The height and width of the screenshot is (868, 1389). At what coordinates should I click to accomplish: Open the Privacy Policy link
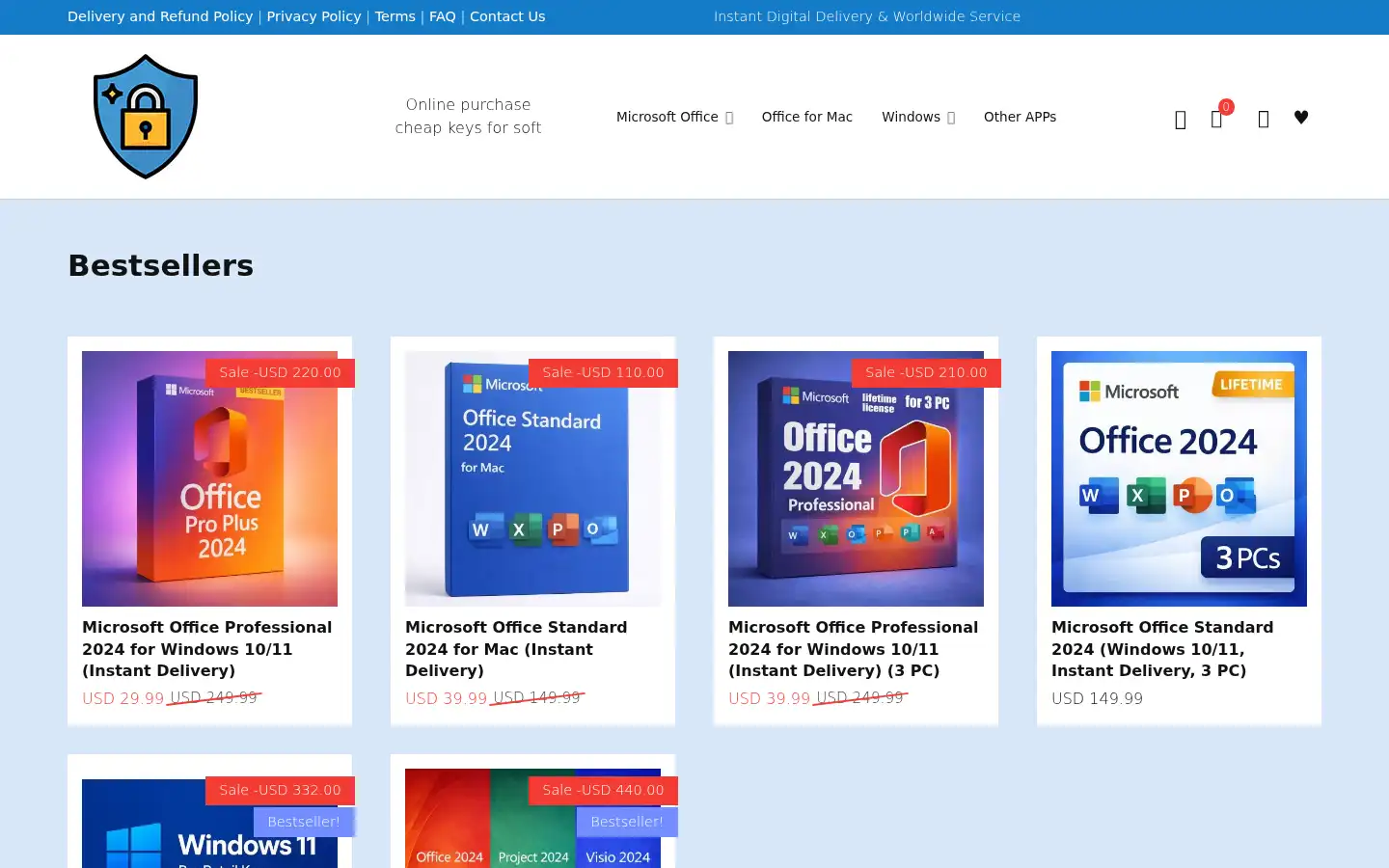313,16
